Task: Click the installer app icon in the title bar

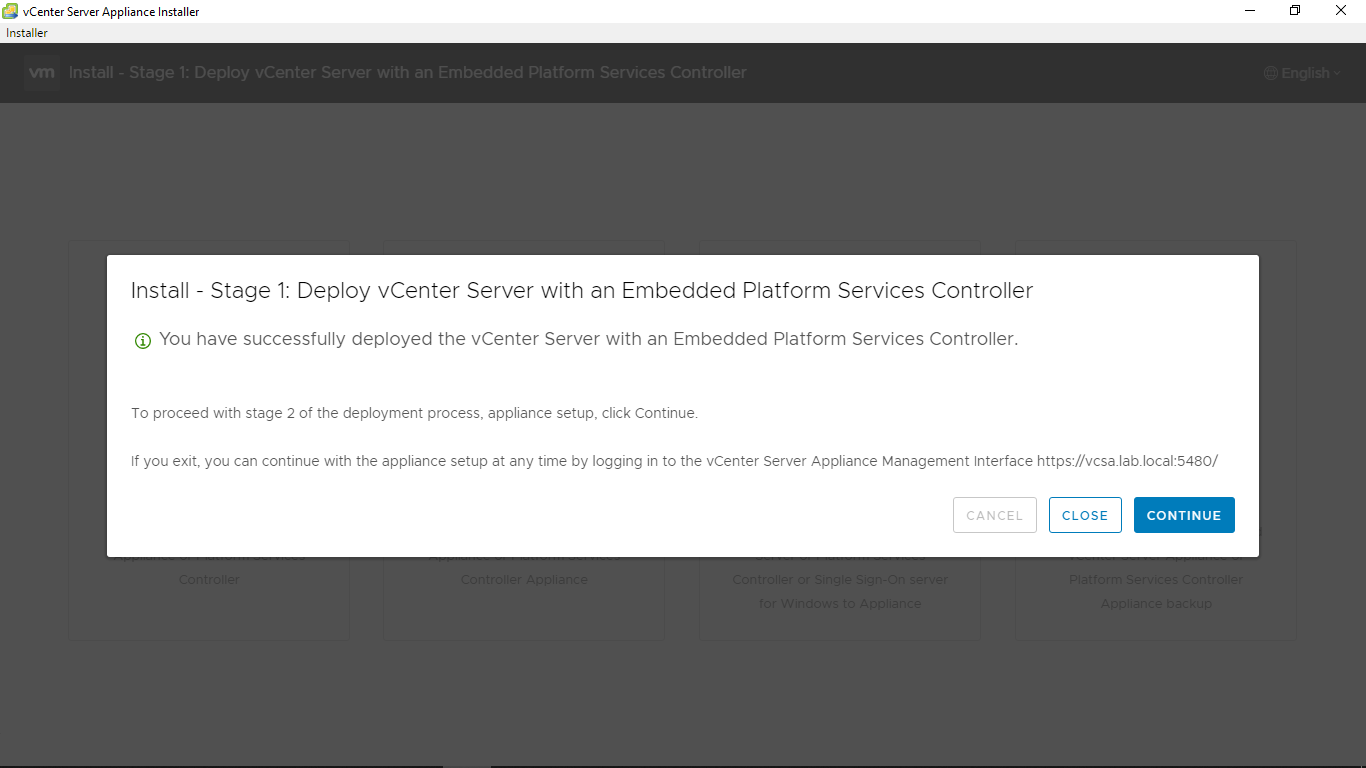Action: 10,11
